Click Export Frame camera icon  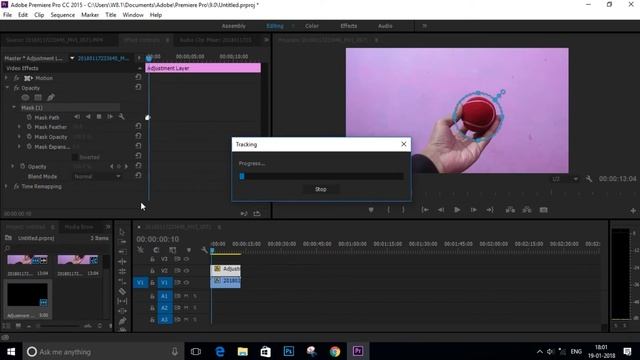click(x=543, y=210)
